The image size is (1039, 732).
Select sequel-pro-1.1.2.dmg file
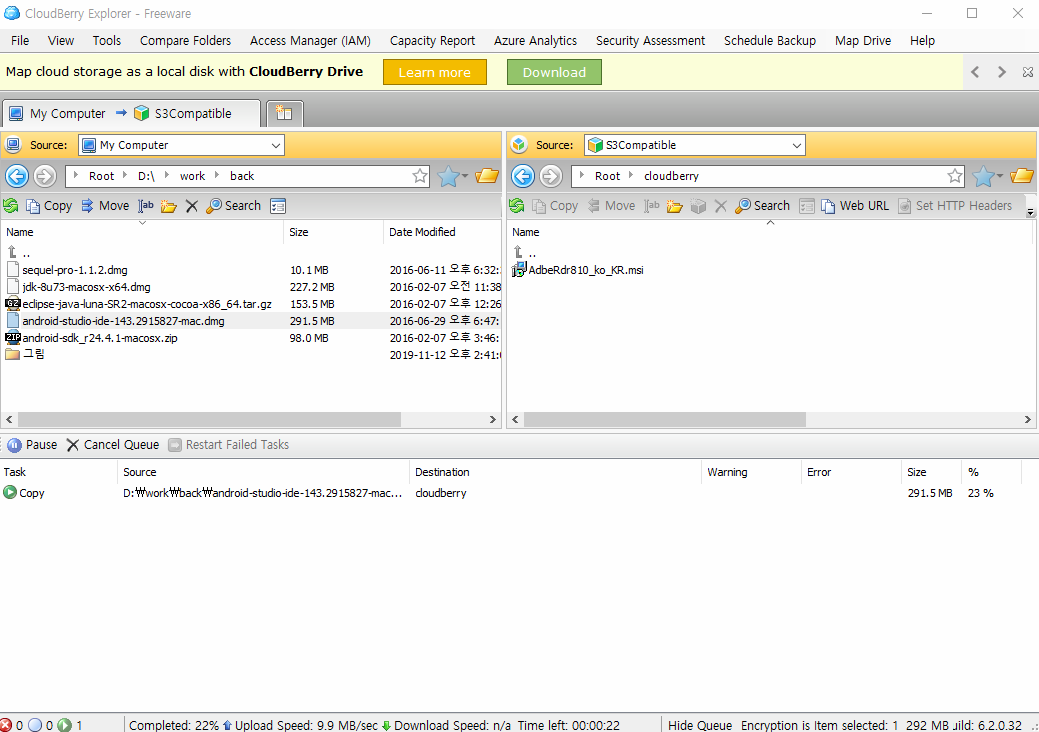[74, 270]
